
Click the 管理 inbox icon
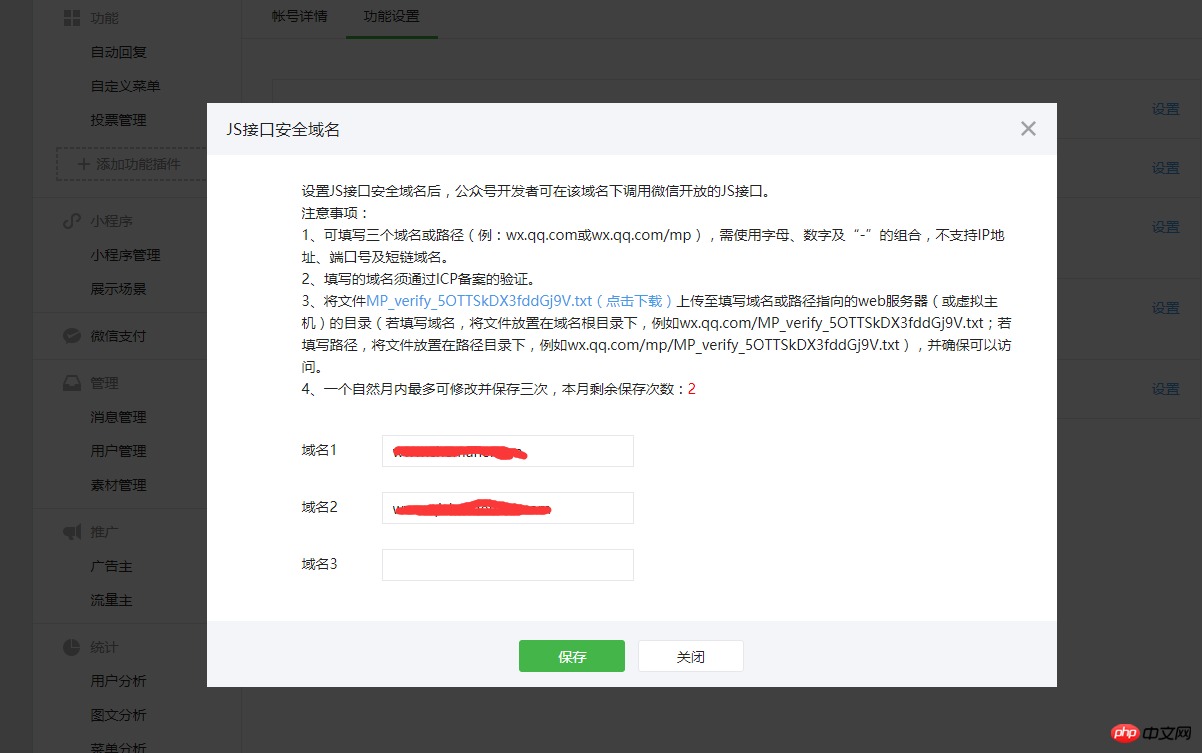(71, 383)
